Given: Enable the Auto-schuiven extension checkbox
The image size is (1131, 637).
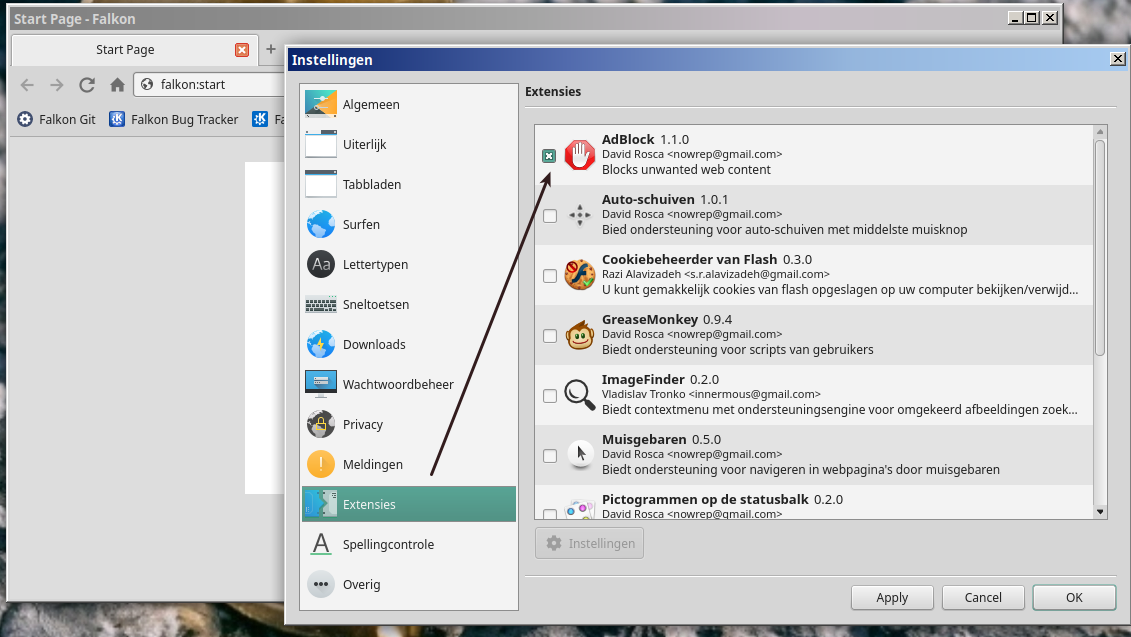Looking at the screenshot, I should 550,216.
